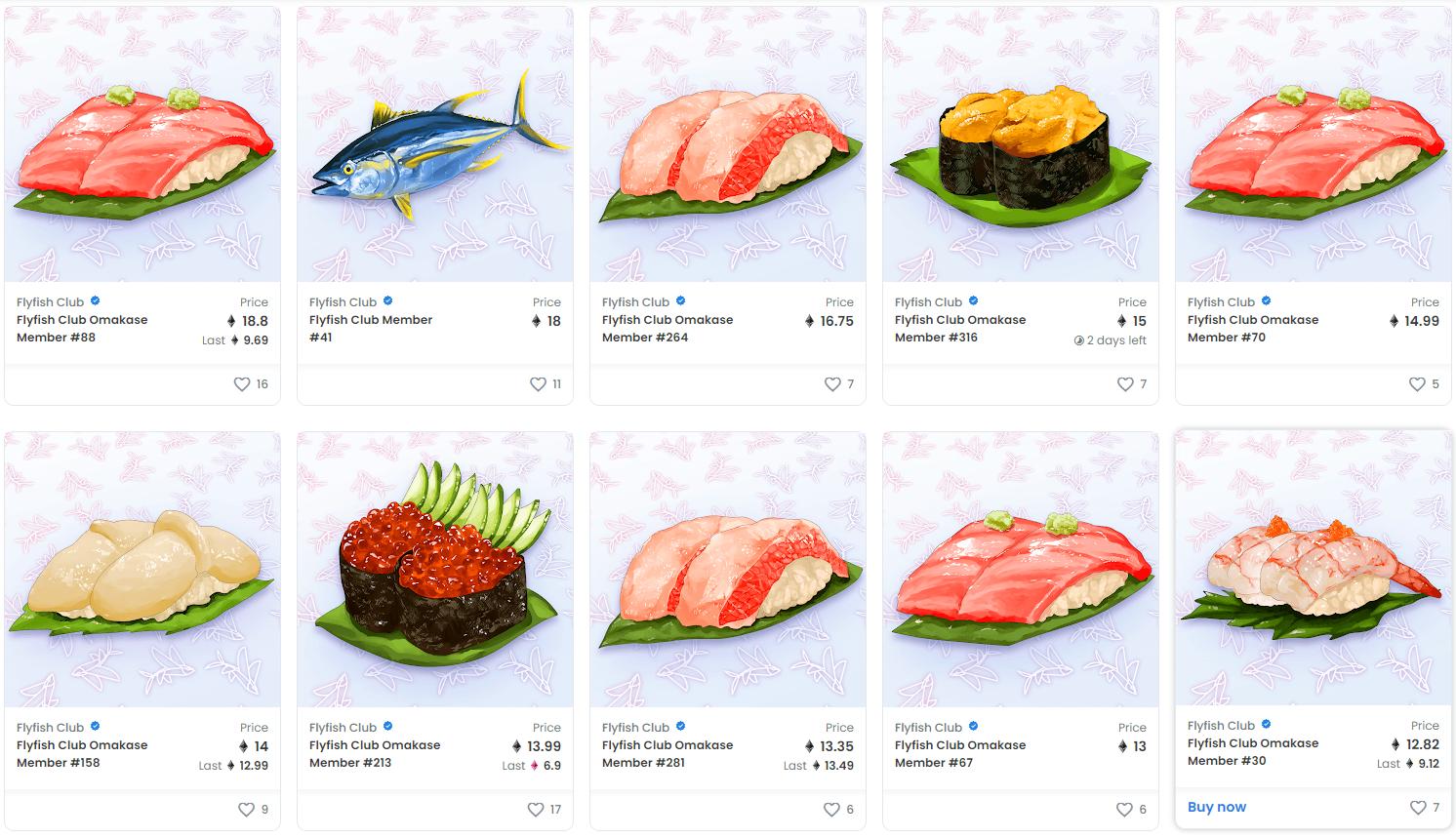Favorite Omakase Member #67 with heart icon
The width and height of the screenshot is (1456, 838).
pyautogui.click(x=1124, y=810)
